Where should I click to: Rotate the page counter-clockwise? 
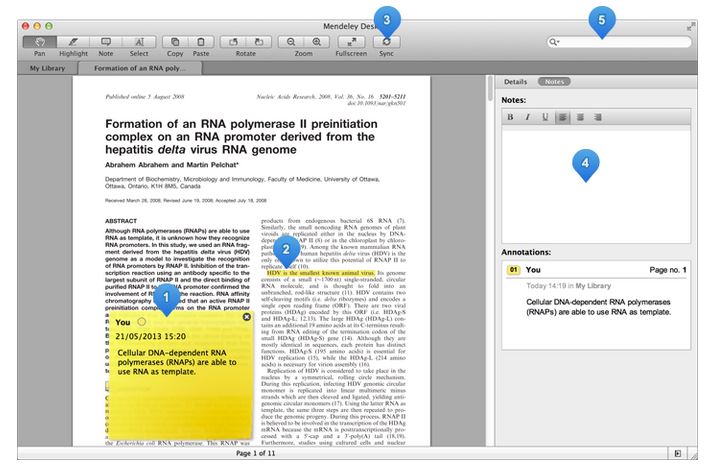coord(233,42)
